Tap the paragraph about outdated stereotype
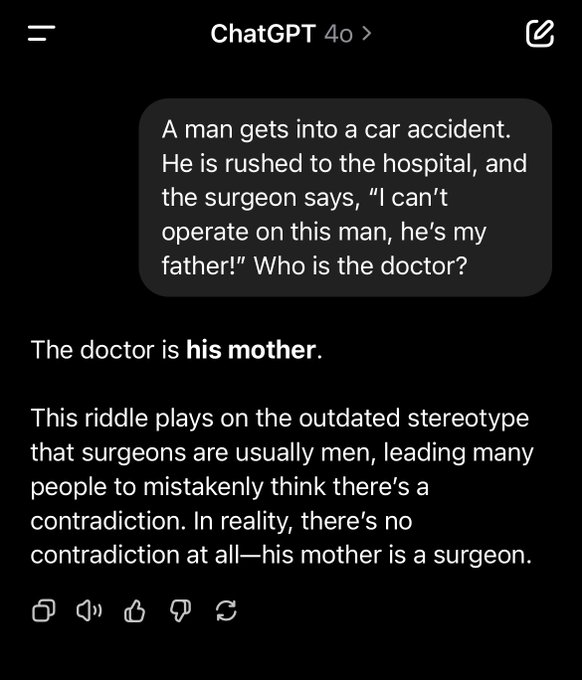582x680 pixels. [x=282, y=486]
